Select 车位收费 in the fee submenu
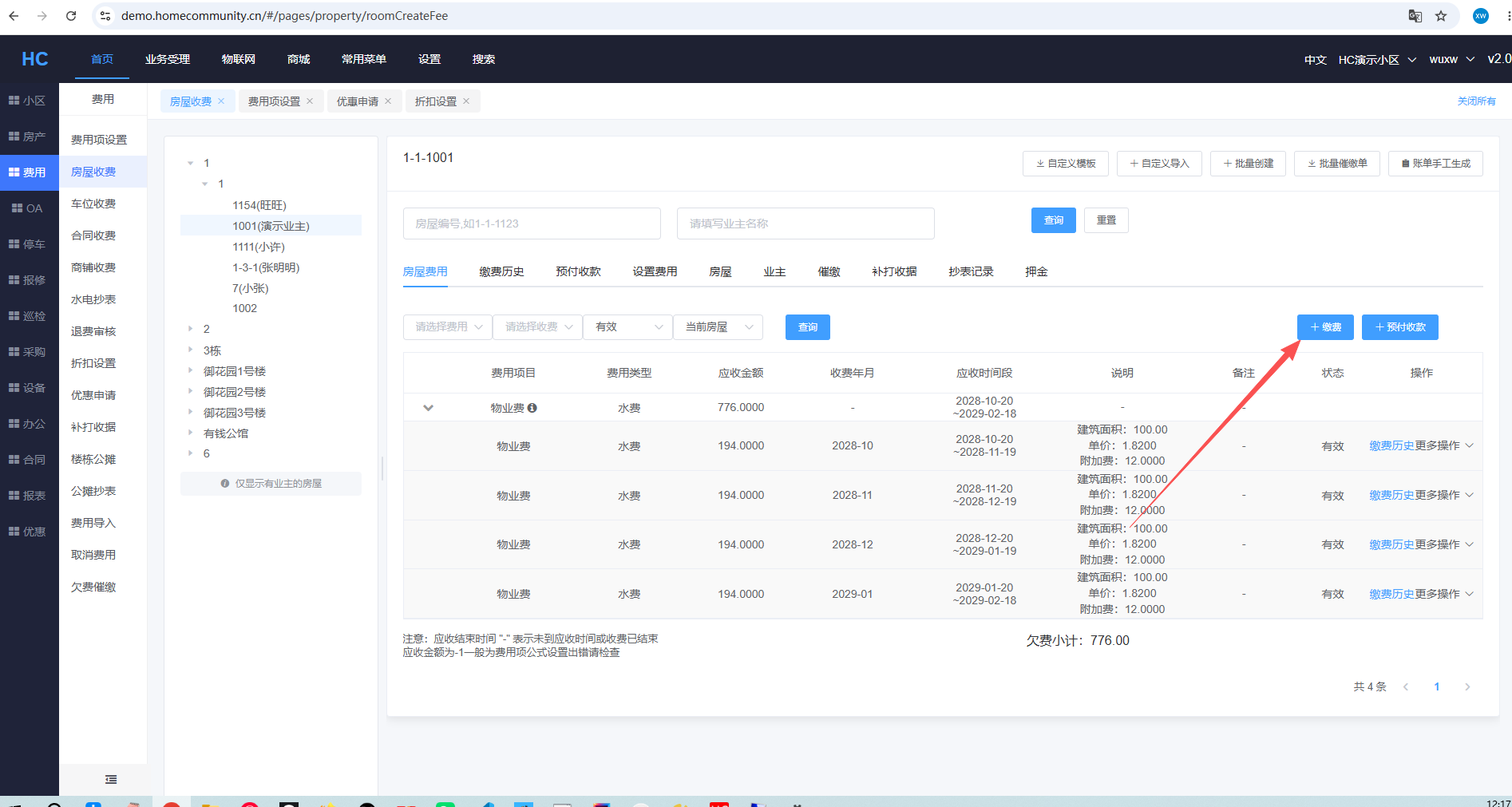The height and width of the screenshot is (807, 1512). point(93,204)
